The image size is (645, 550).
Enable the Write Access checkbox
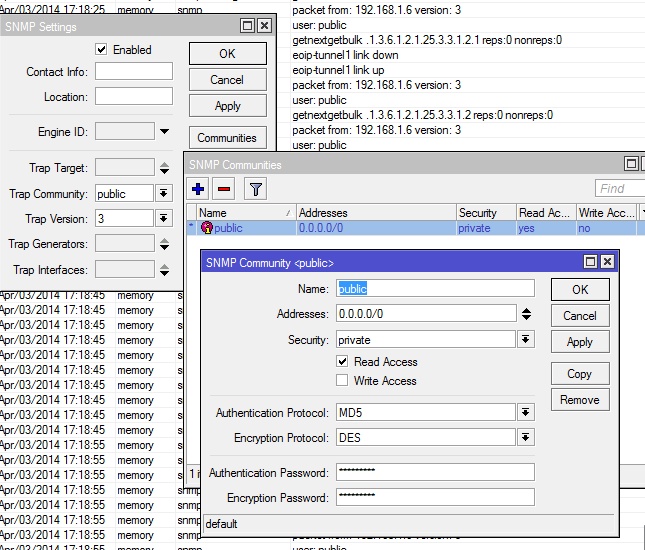[343, 381]
